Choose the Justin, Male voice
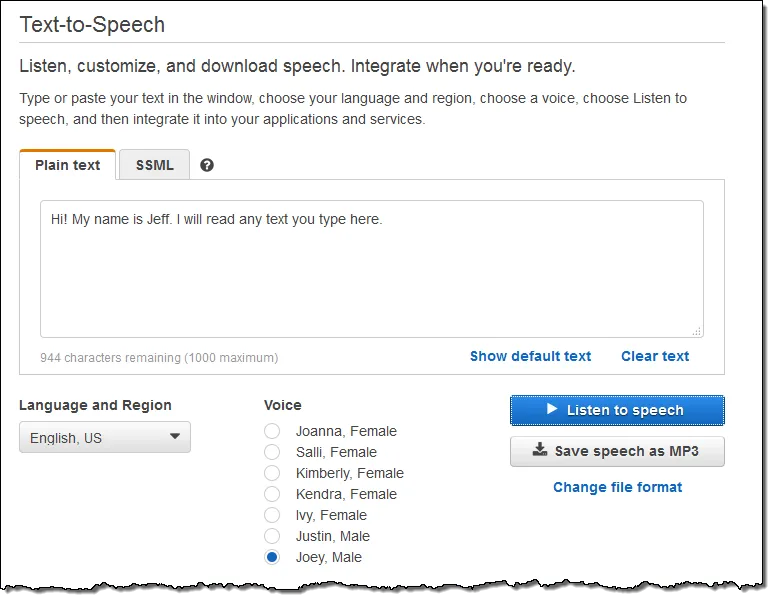This screenshot has width=773, height=600. [272, 536]
